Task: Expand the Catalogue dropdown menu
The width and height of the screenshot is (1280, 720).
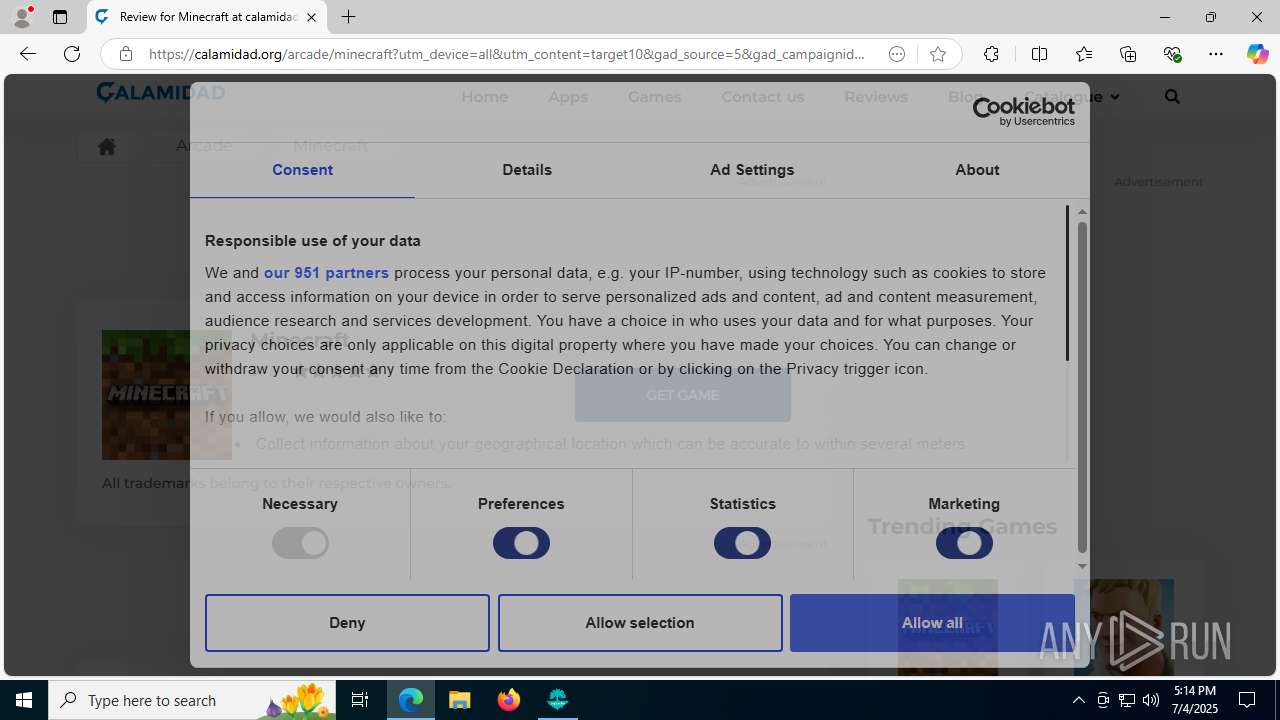Action: 1071,97
